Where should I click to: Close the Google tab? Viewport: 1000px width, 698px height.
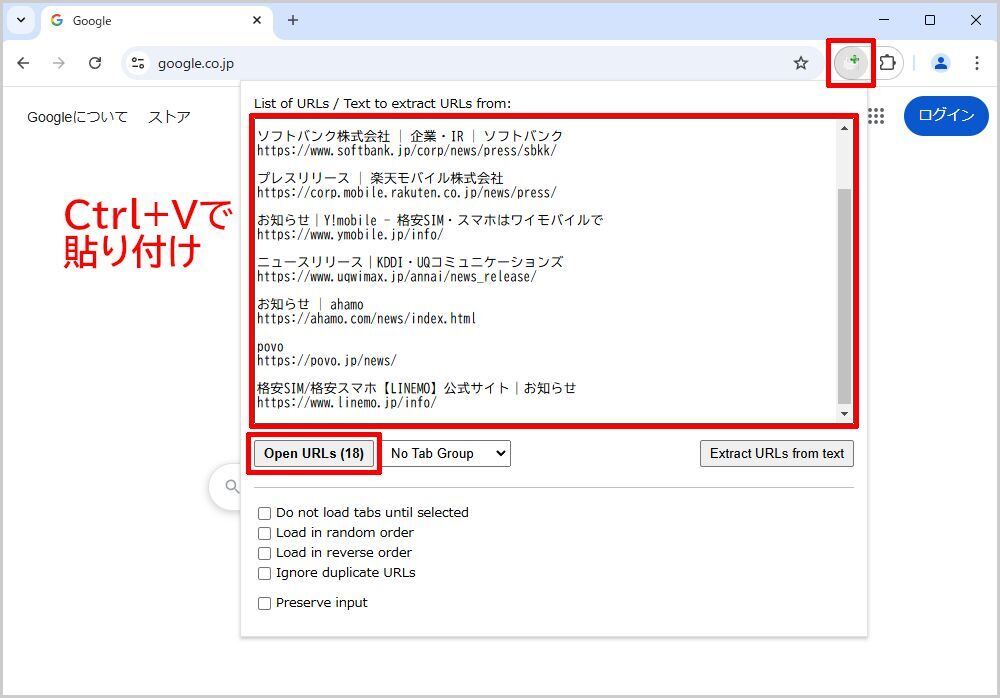257,20
